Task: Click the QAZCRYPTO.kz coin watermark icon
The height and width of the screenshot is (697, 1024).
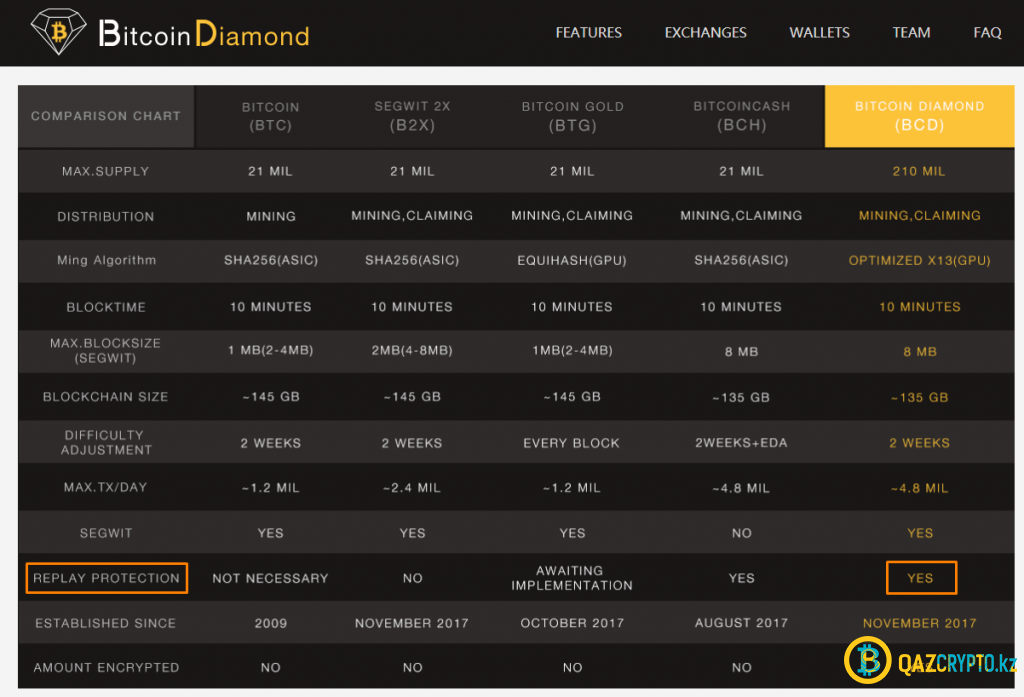Action: click(x=867, y=661)
